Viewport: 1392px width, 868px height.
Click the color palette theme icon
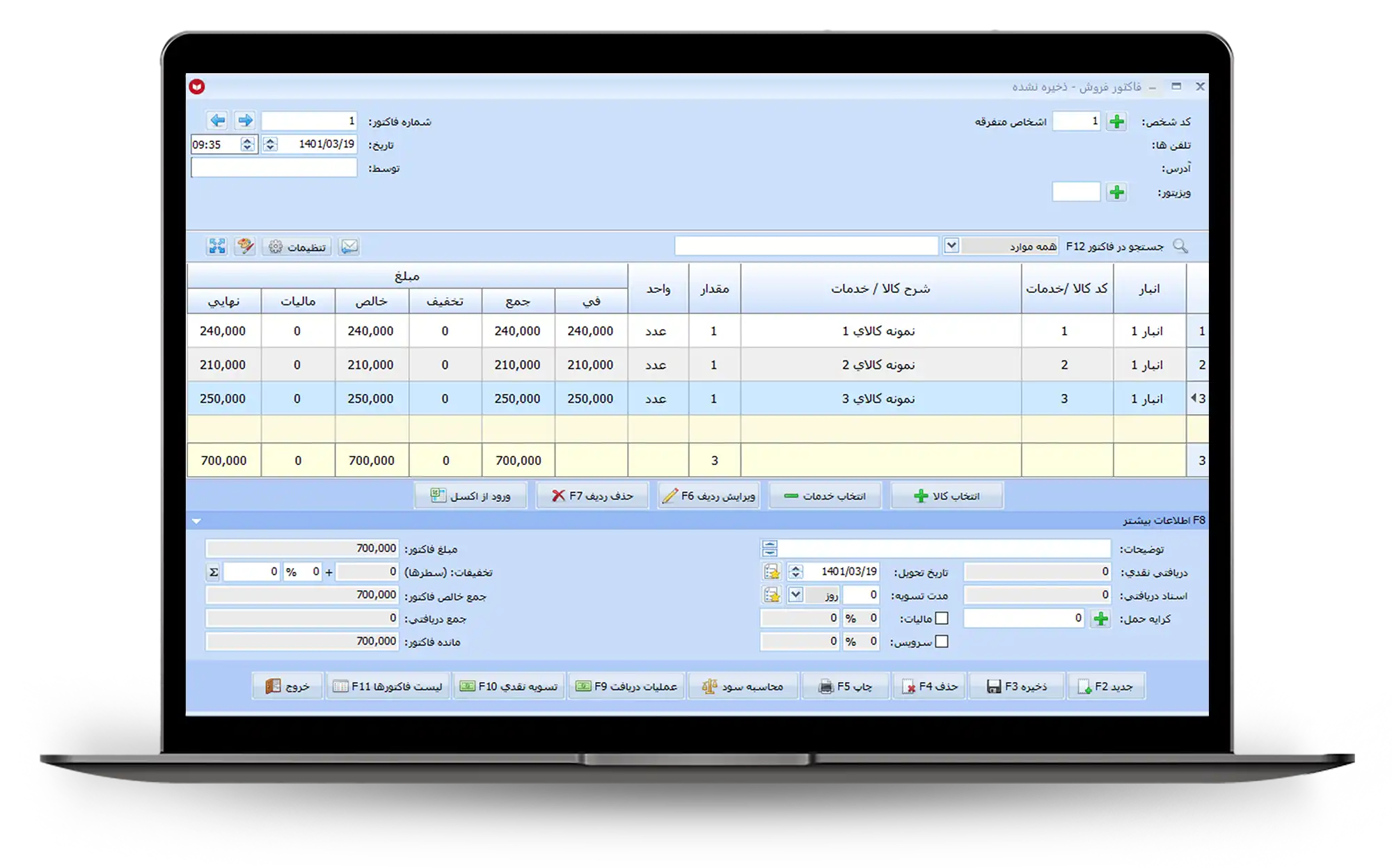pos(244,246)
